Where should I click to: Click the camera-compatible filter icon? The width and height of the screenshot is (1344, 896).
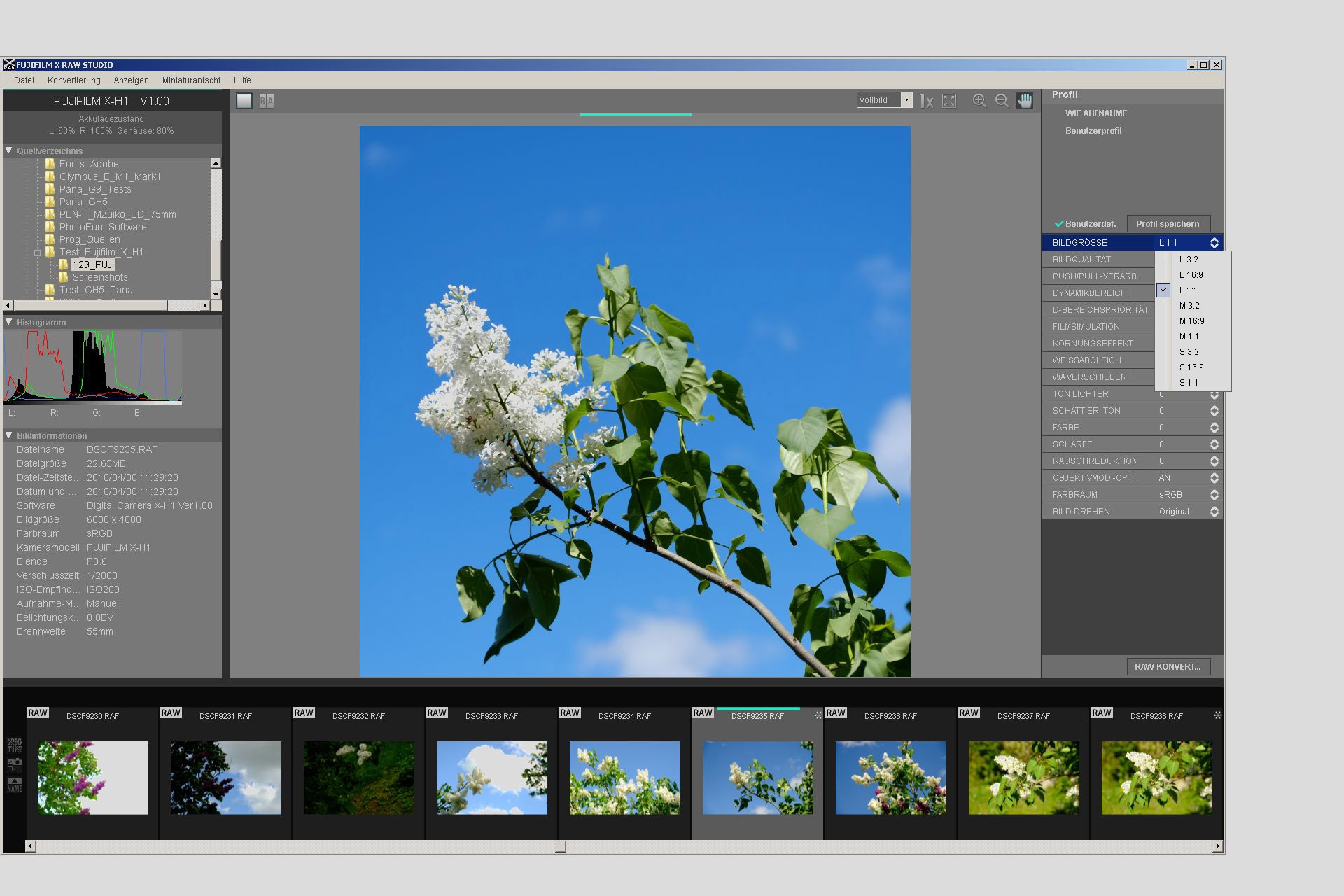[x=14, y=764]
